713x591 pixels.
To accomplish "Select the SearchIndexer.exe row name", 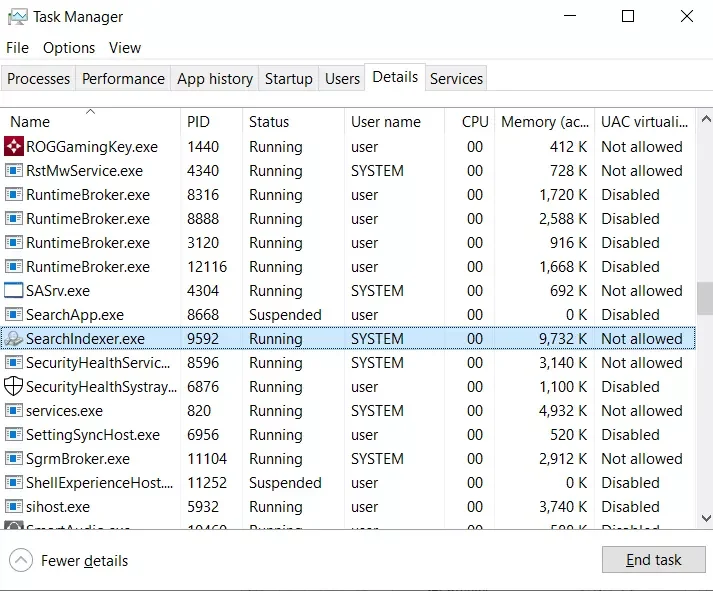I will [85, 339].
